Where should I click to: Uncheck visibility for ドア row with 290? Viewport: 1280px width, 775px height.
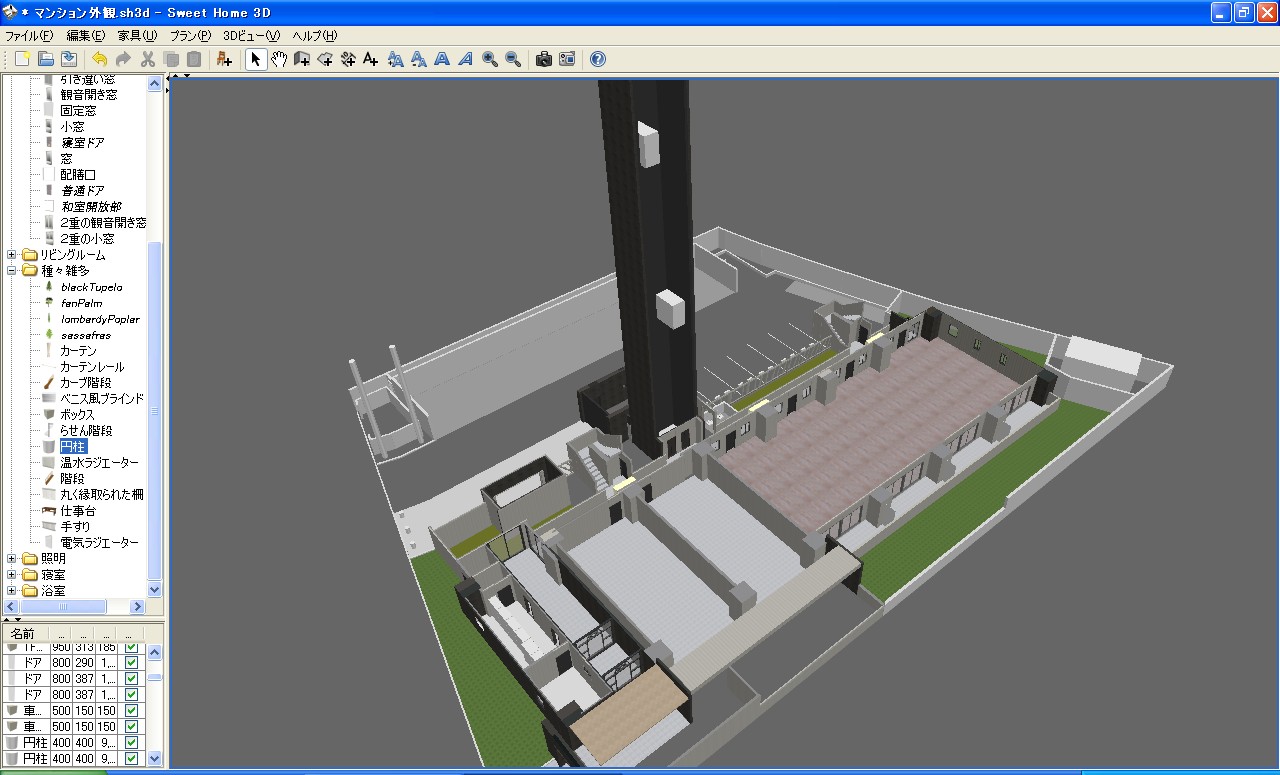click(x=131, y=662)
